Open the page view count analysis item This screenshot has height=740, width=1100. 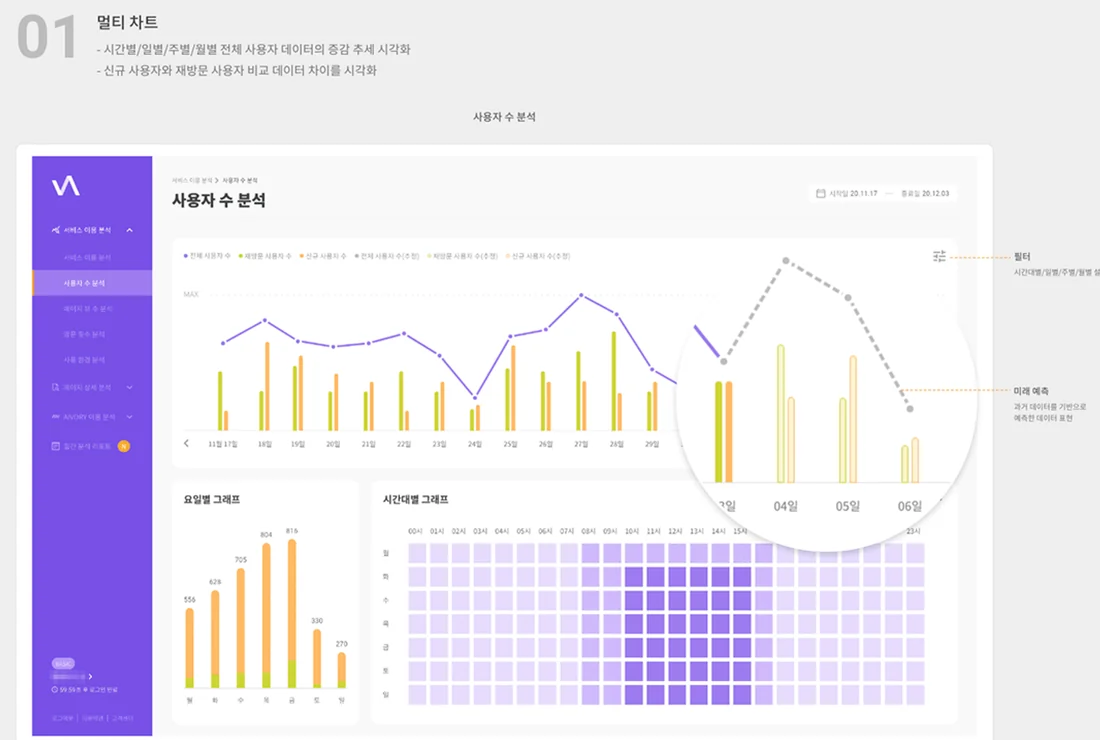[x=88, y=309]
